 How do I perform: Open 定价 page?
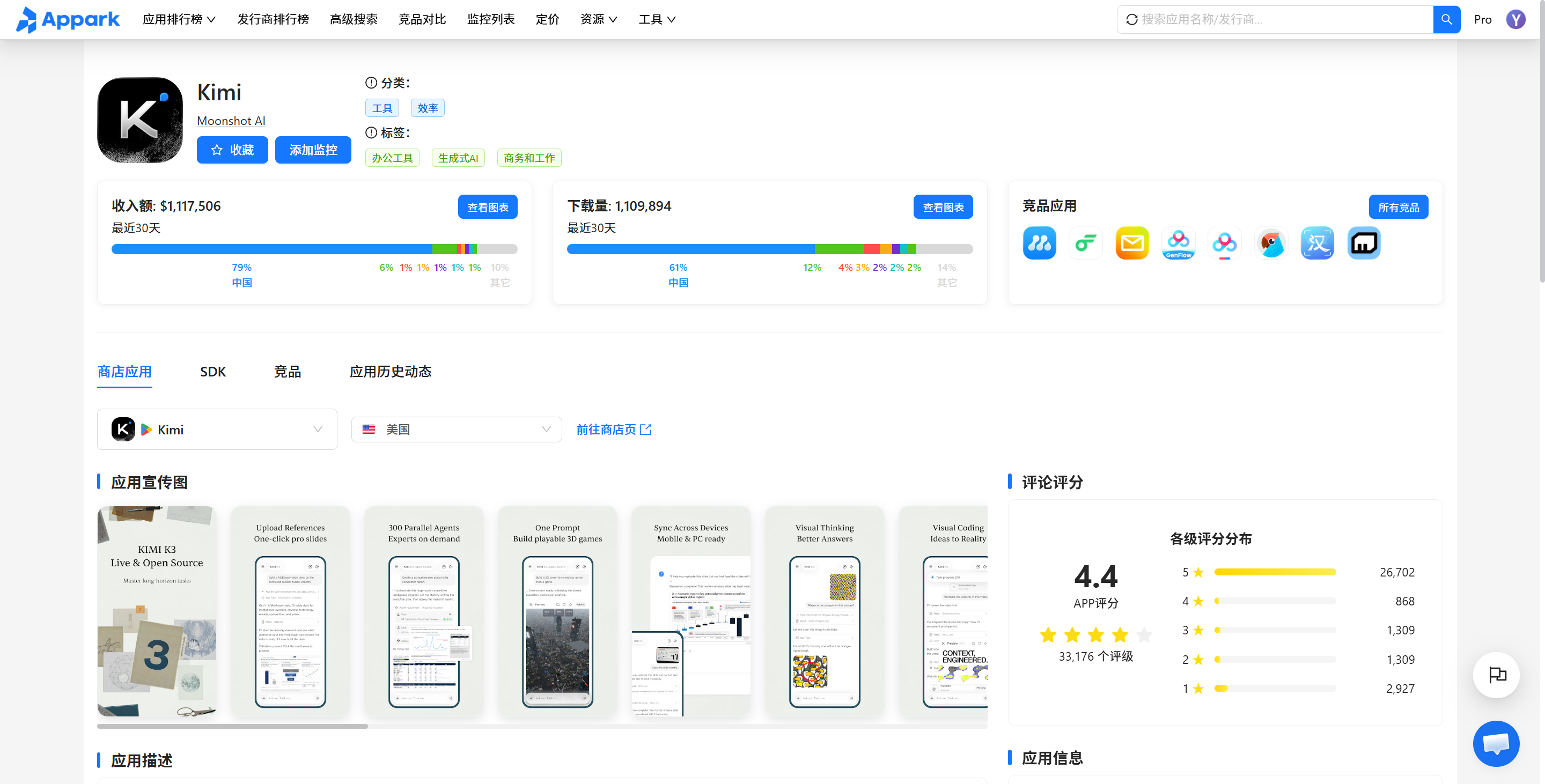tap(547, 20)
